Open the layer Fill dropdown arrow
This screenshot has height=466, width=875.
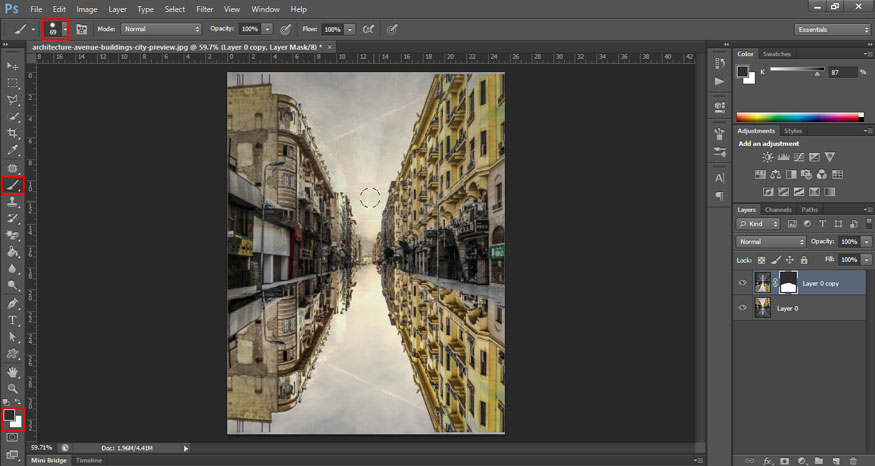867,260
